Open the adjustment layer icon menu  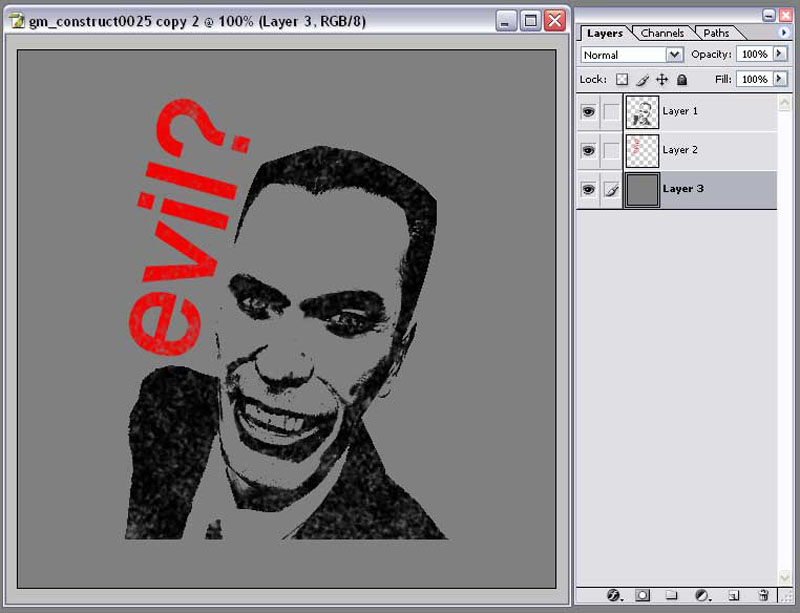(702, 595)
